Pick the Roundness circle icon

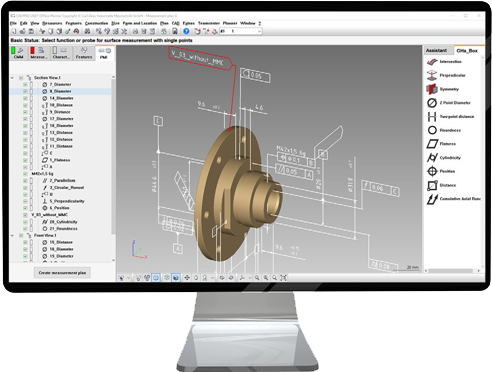(432, 130)
